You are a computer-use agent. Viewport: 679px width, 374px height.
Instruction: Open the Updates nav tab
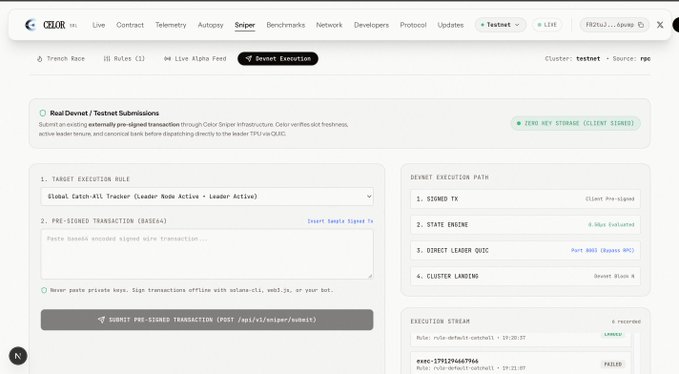coord(450,25)
